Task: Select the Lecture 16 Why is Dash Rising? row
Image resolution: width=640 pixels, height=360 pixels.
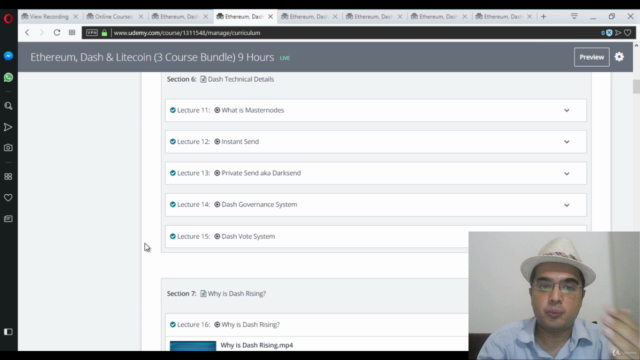Action: point(317,324)
